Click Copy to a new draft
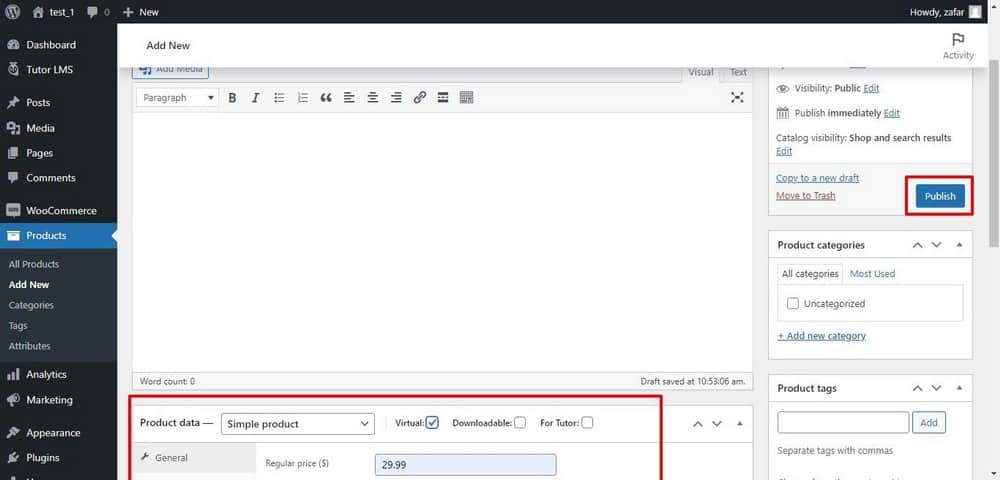Image resolution: width=1000 pixels, height=480 pixels. (x=818, y=178)
